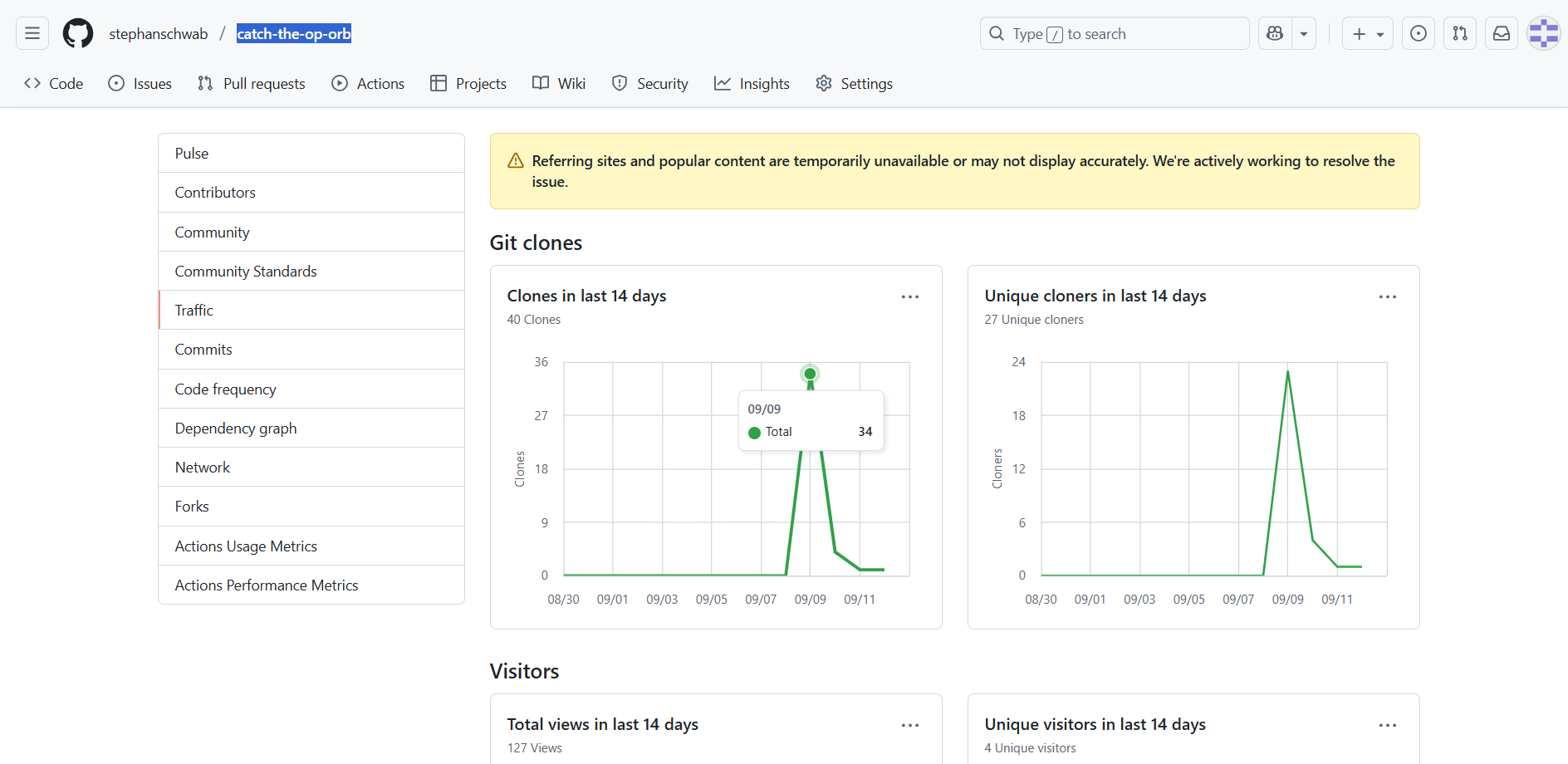Viewport: 1568px width, 764px height.
Task: Click the user profile avatar
Action: coord(1544,34)
